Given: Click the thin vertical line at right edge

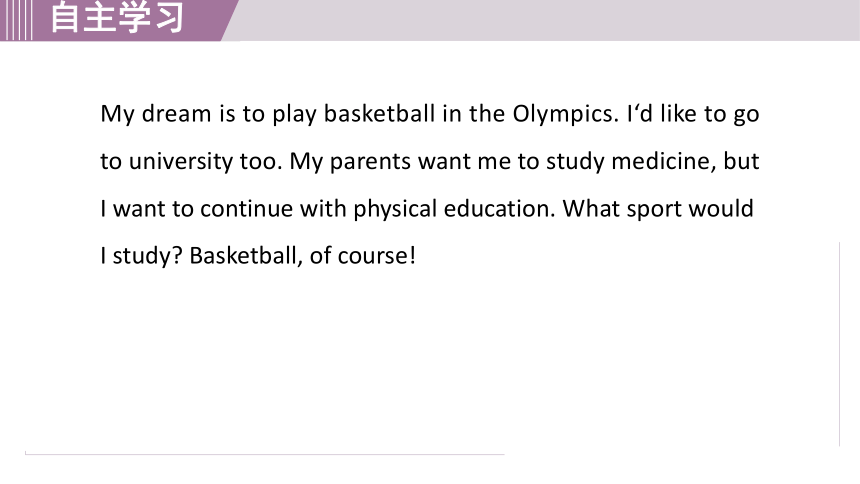Looking at the screenshot, I should (x=839, y=344).
